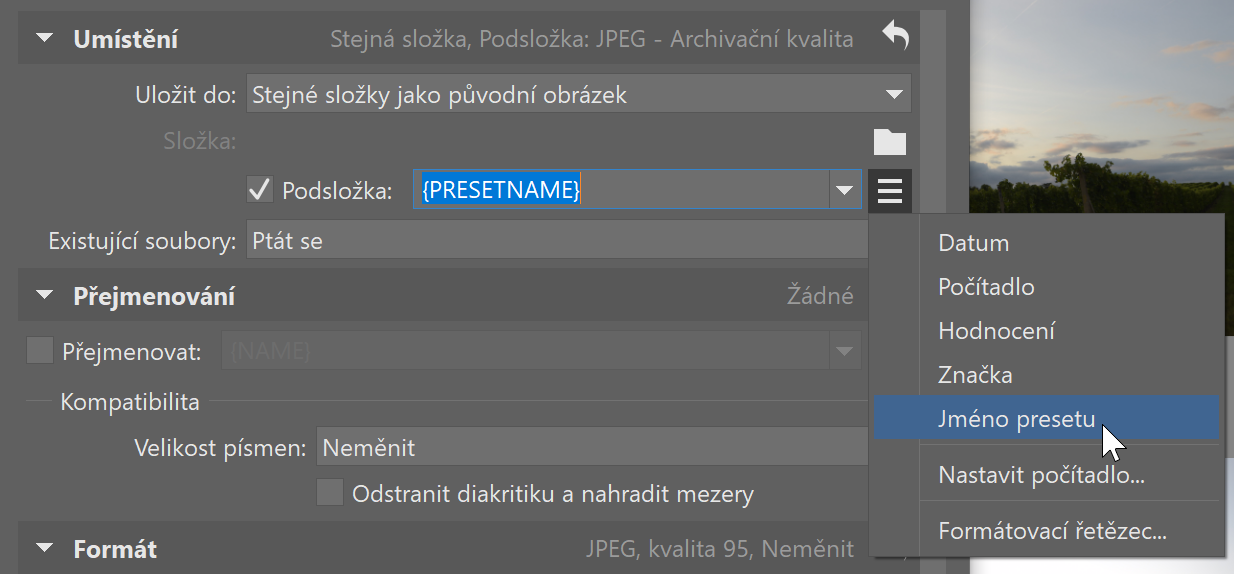Browse for folder using folder icon
Screen dimensions: 1234x574
click(x=890, y=142)
